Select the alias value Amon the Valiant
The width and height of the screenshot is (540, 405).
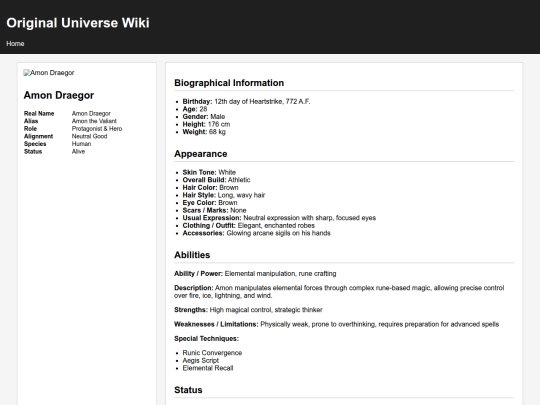pyautogui.click(x=94, y=121)
